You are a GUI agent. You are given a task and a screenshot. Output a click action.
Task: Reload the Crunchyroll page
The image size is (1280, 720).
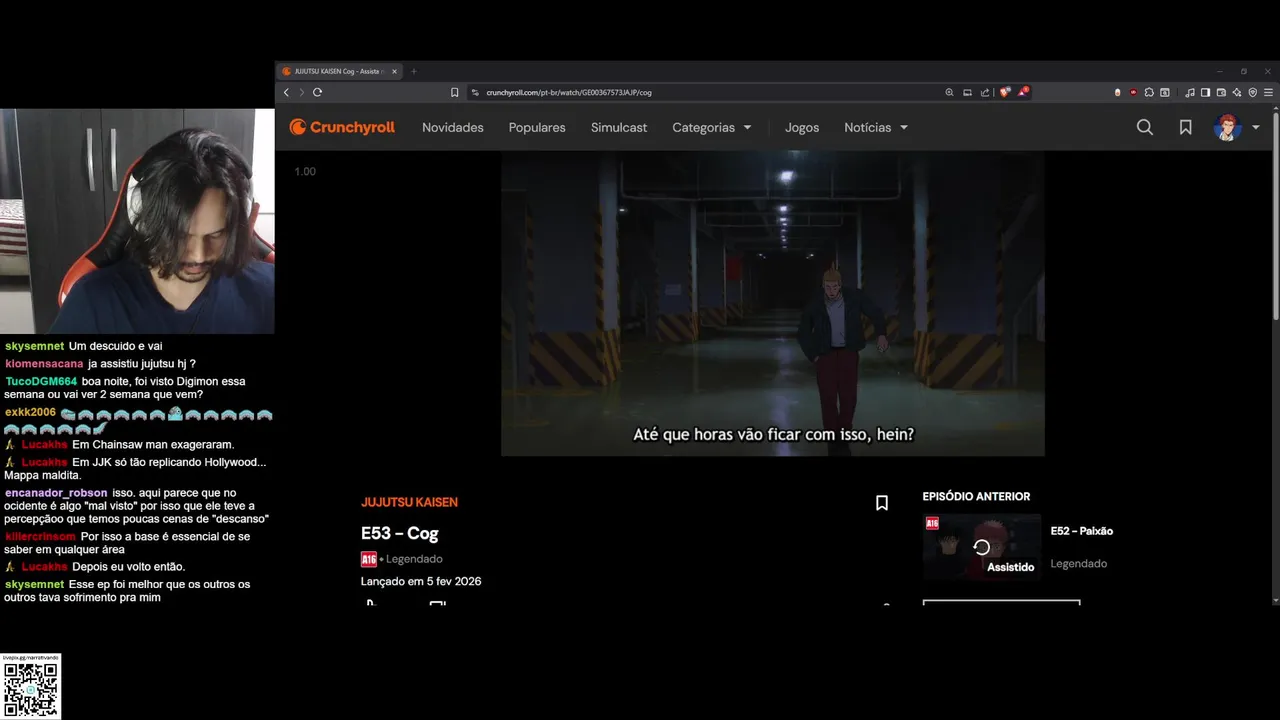tap(317, 92)
